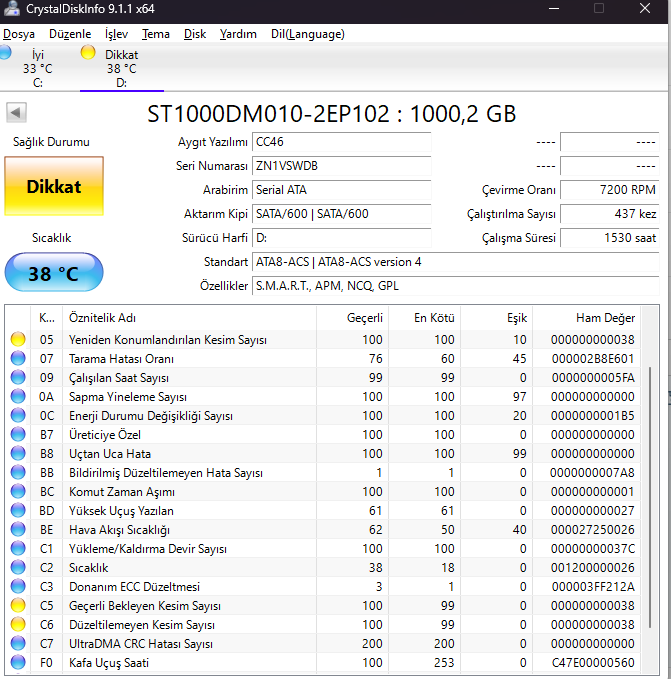Select the Hava Akışı Sıcaklığı row
671x679 pixels.
(323, 530)
